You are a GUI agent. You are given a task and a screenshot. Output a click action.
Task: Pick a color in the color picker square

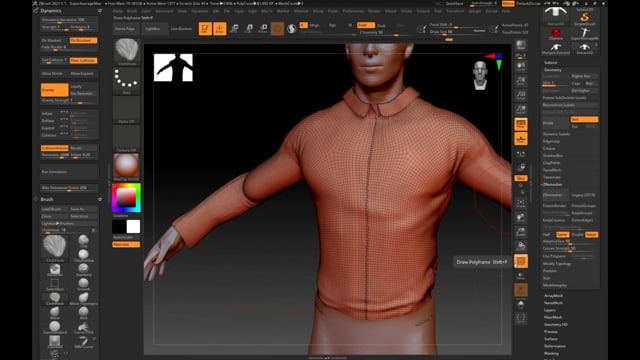pyautogui.click(x=126, y=198)
